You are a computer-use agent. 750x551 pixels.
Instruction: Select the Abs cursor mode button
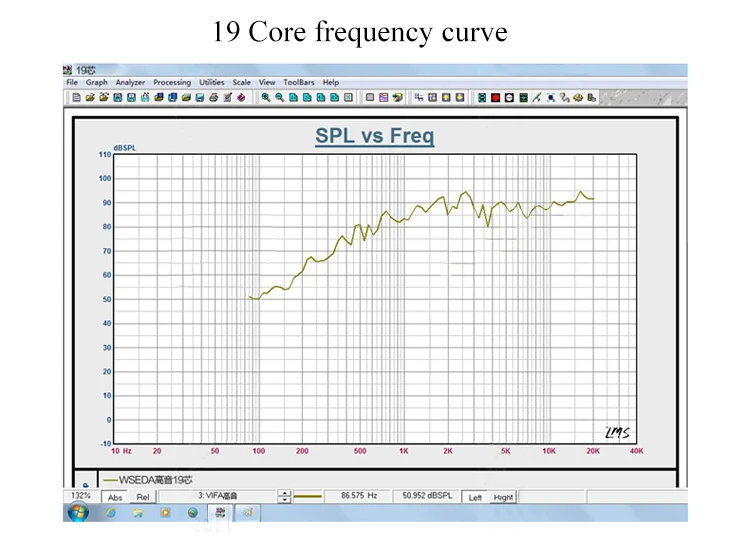coord(115,497)
